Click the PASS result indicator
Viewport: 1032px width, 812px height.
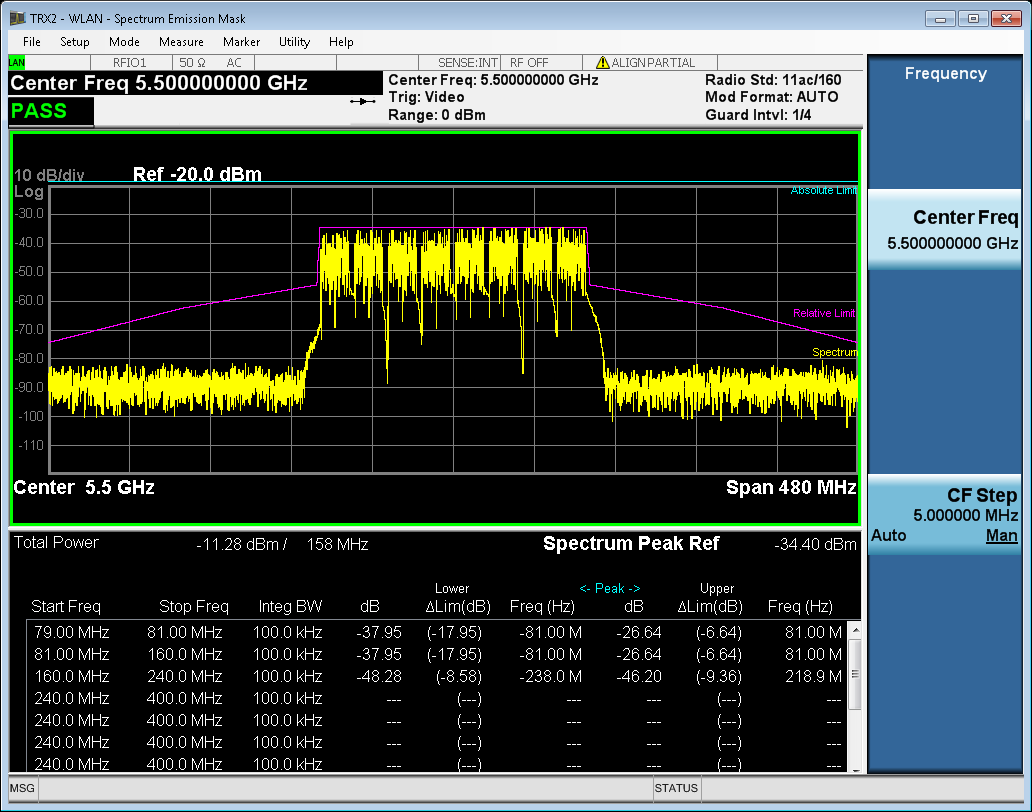click(x=40, y=111)
